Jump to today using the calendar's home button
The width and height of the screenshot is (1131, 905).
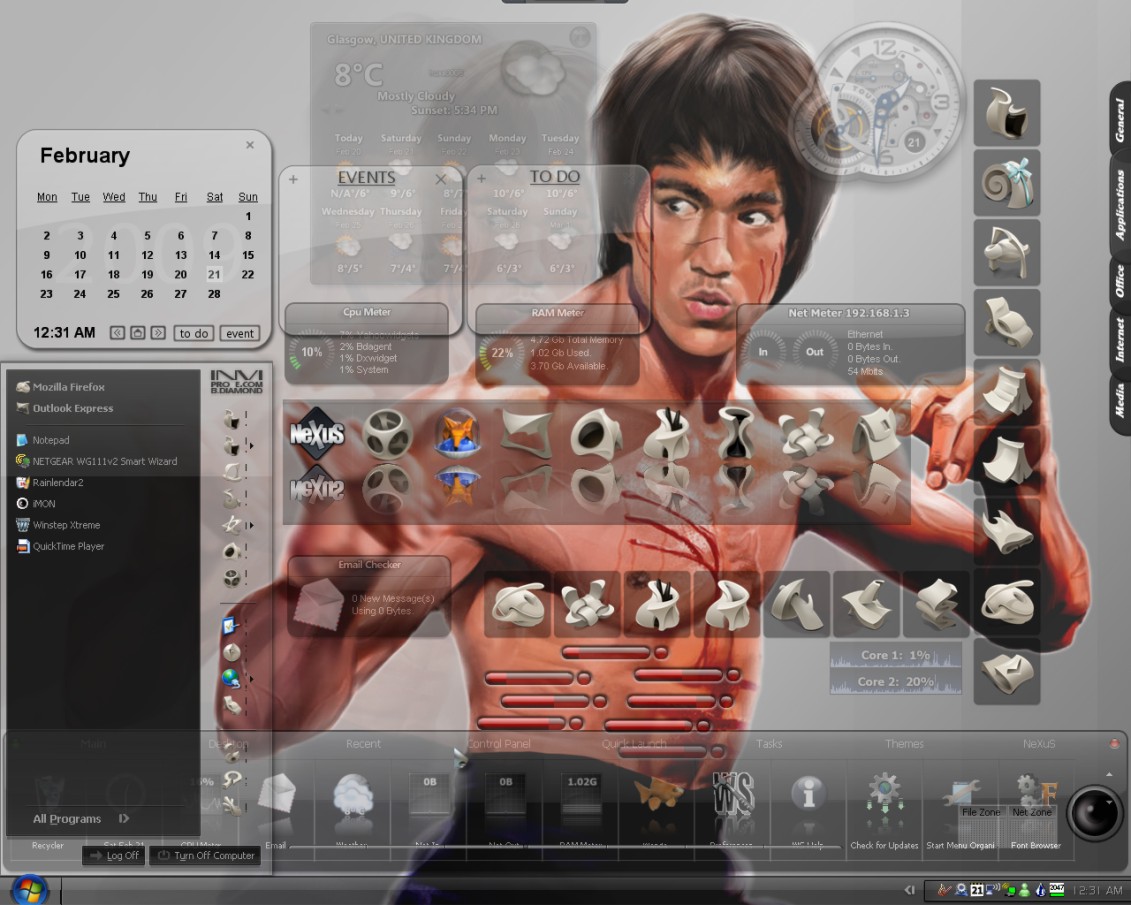pos(137,333)
